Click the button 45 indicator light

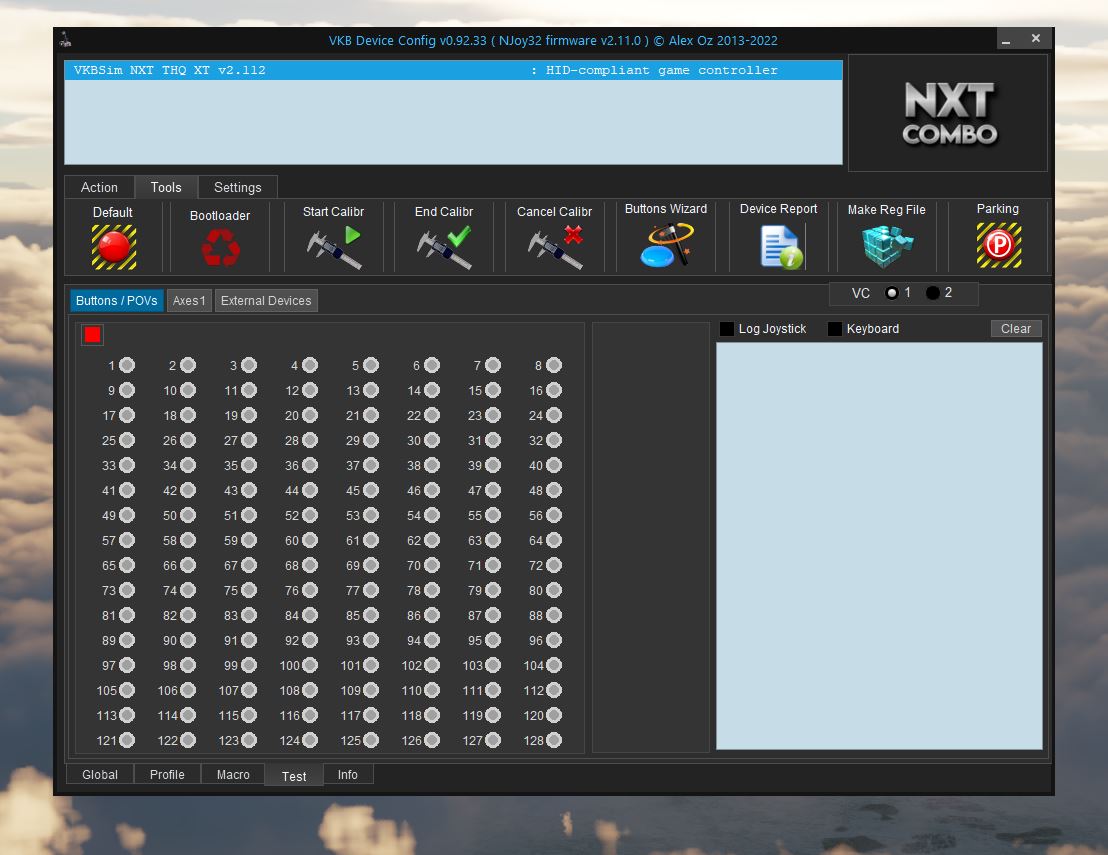[x=371, y=490]
